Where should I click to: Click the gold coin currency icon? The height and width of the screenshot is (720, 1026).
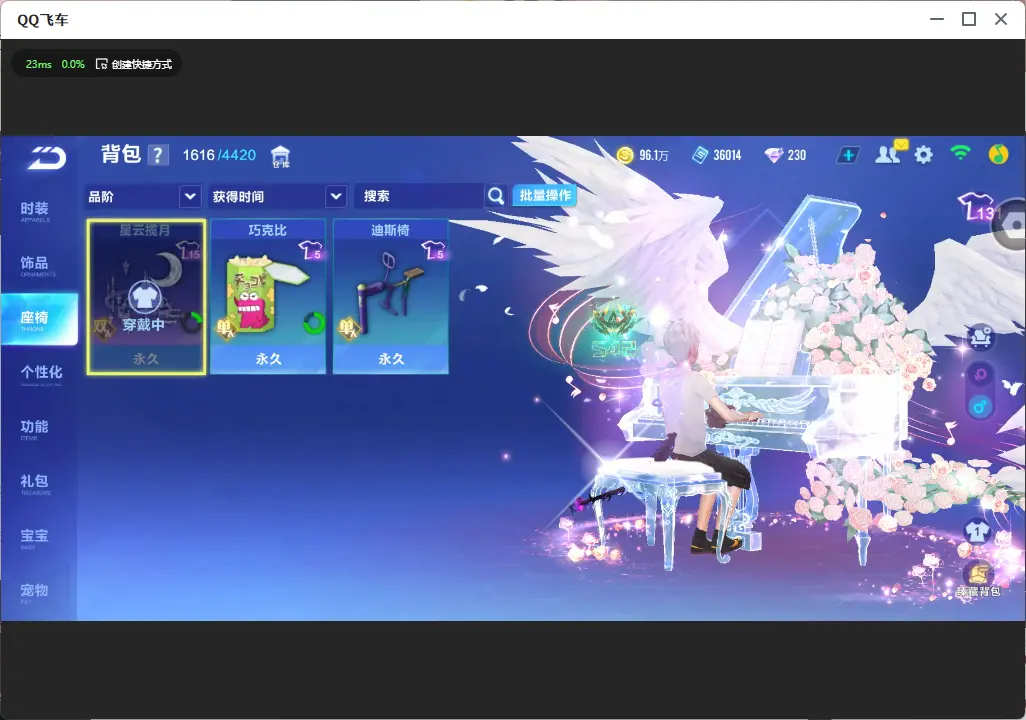coord(626,155)
